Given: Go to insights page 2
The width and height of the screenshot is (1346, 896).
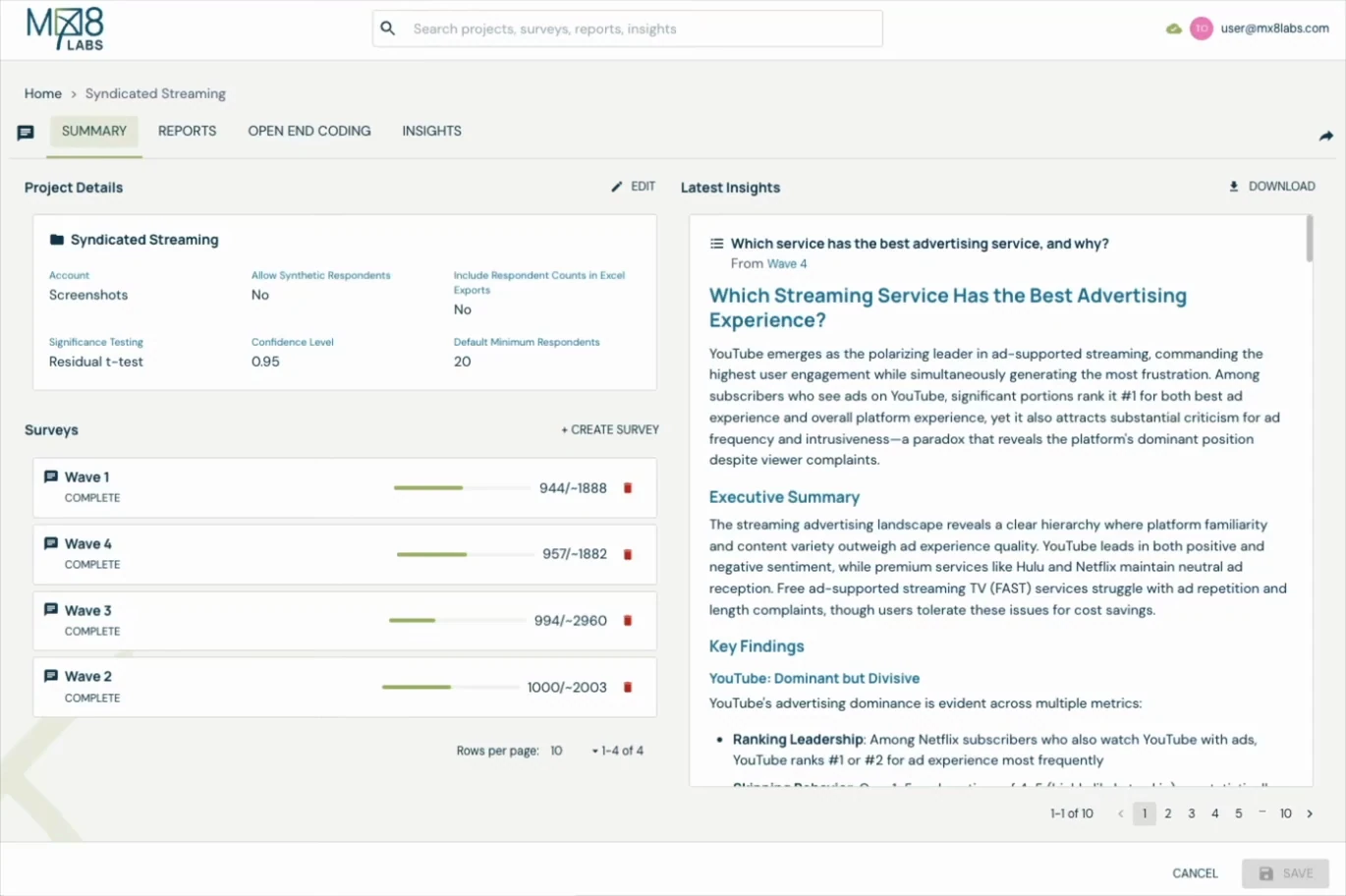Looking at the screenshot, I should (x=1168, y=813).
